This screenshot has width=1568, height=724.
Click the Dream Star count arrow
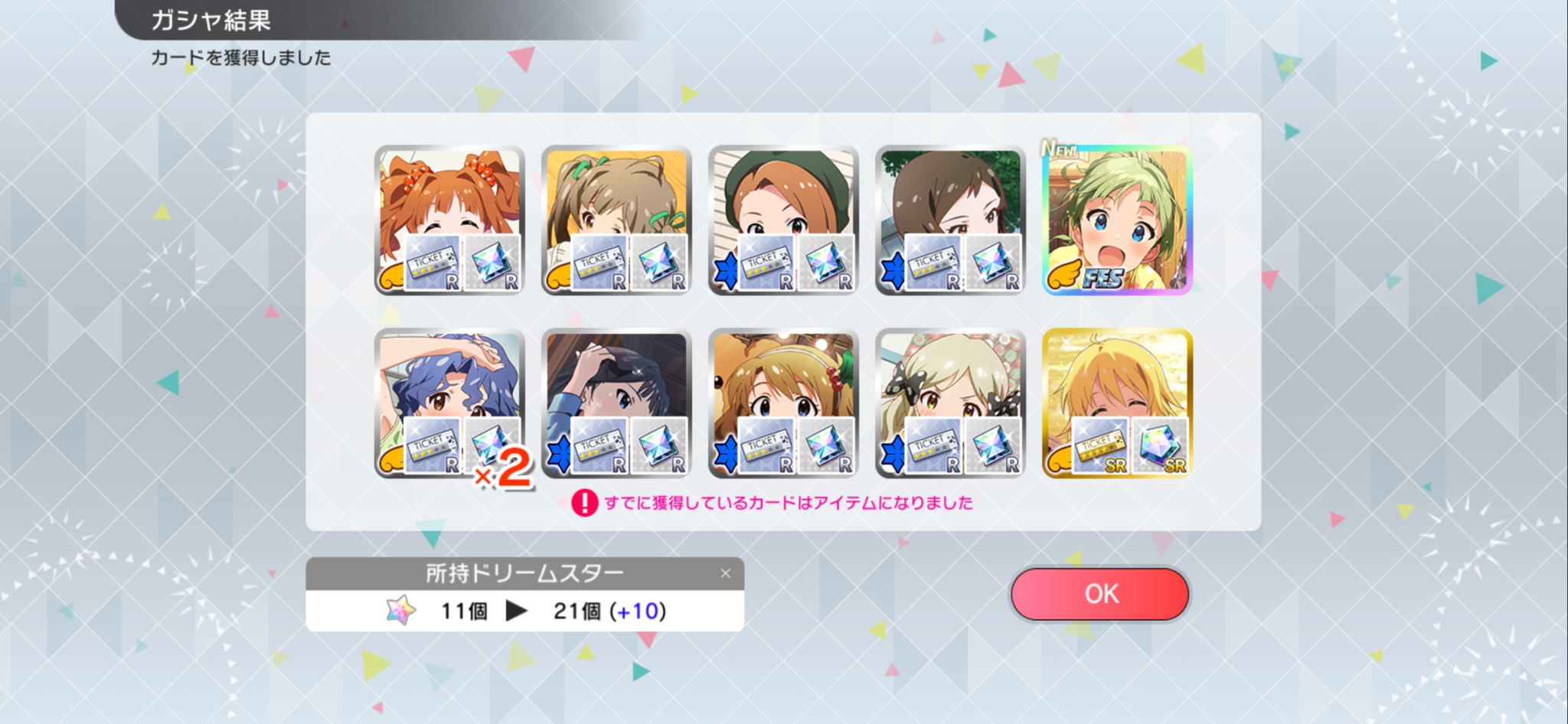(x=517, y=611)
